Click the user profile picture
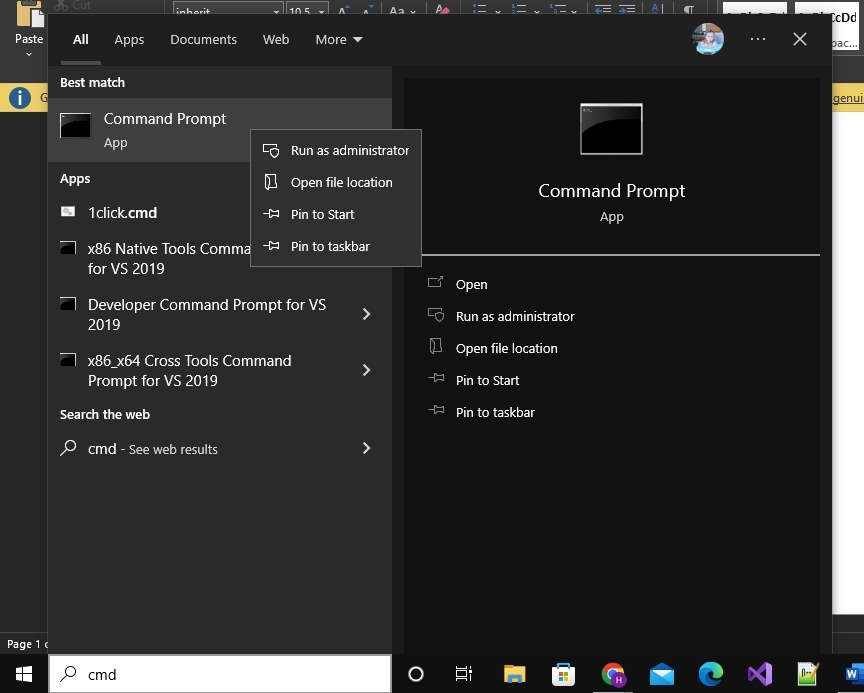The height and width of the screenshot is (693, 864). [x=708, y=39]
